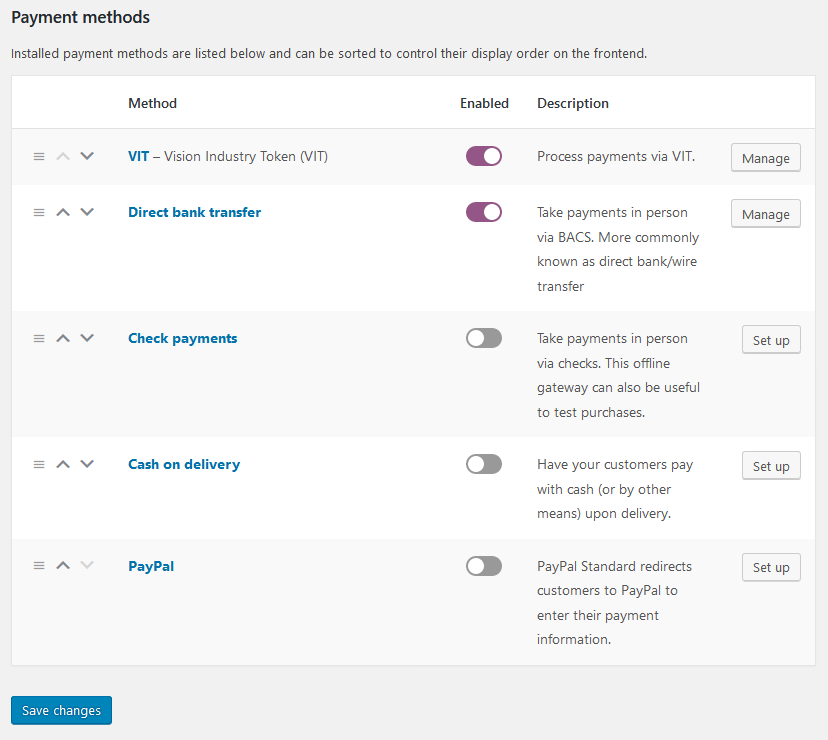Screen dimensions: 828x740
Task: Move PayPal up with arrow icon
Action: click(x=63, y=566)
